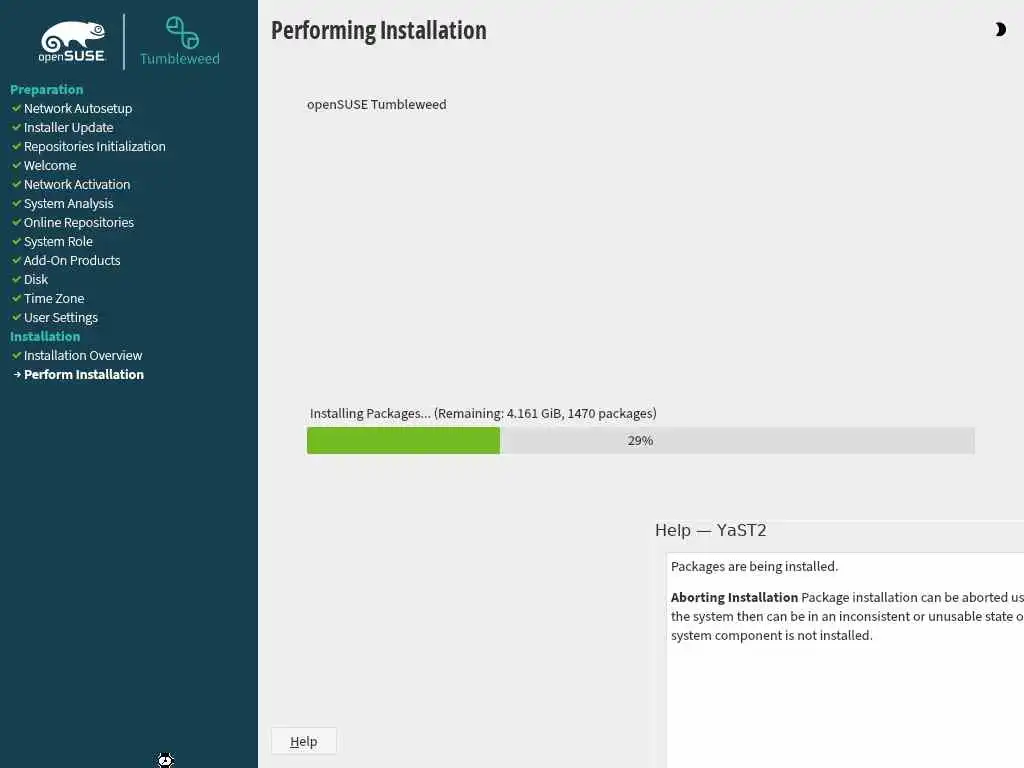This screenshot has width=1024, height=768.
Task: Click the Aborting Installation help heading
Action: pyautogui.click(x=734, y=597)
